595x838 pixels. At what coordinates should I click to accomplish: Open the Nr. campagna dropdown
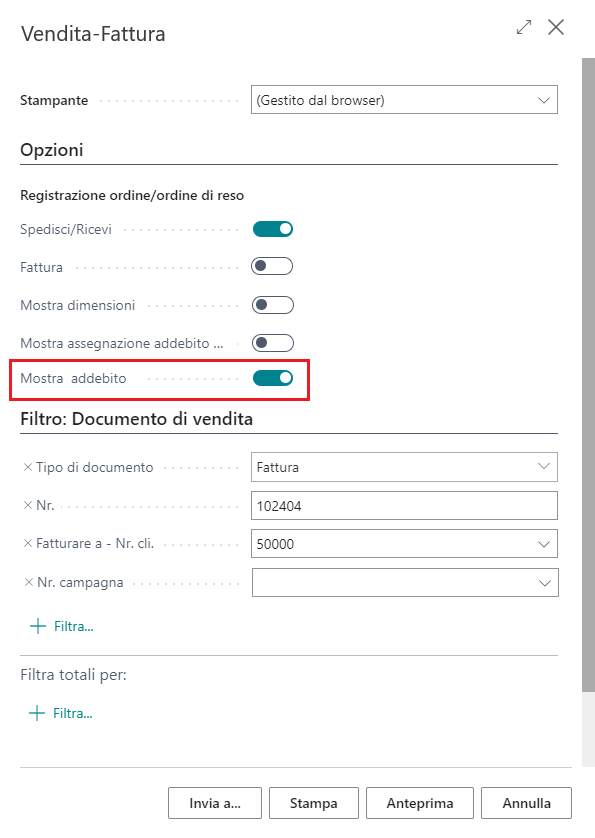click(542, 582)
